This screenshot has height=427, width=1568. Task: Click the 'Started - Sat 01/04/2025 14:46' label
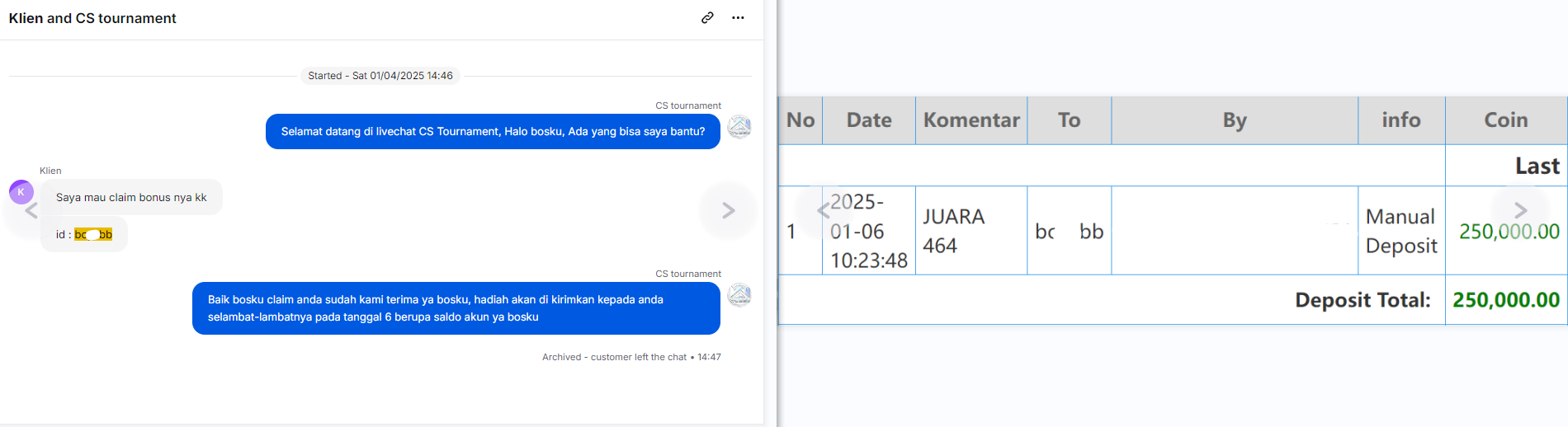tap(380, 75)
